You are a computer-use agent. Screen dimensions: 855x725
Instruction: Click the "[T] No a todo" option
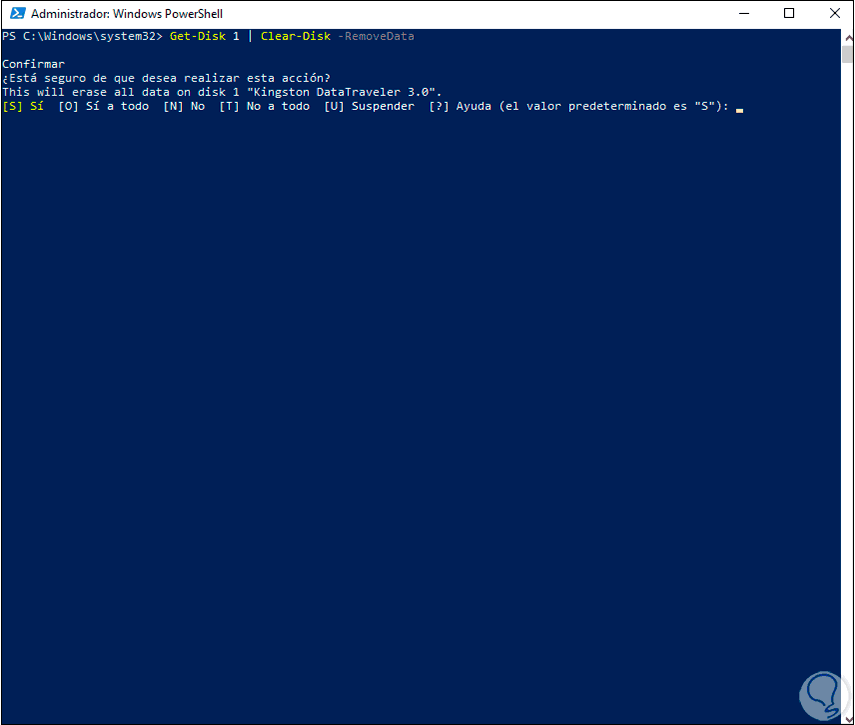click(264, 106)
